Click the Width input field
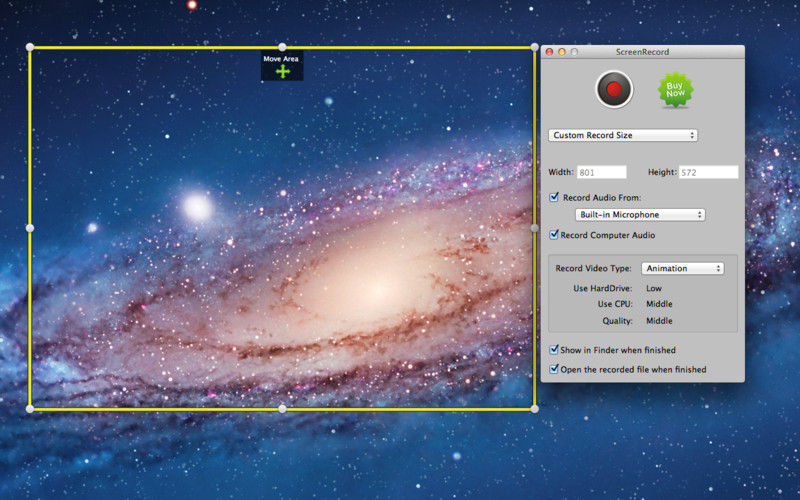This screenshot has width=800, height=500. tap(602, 172)
